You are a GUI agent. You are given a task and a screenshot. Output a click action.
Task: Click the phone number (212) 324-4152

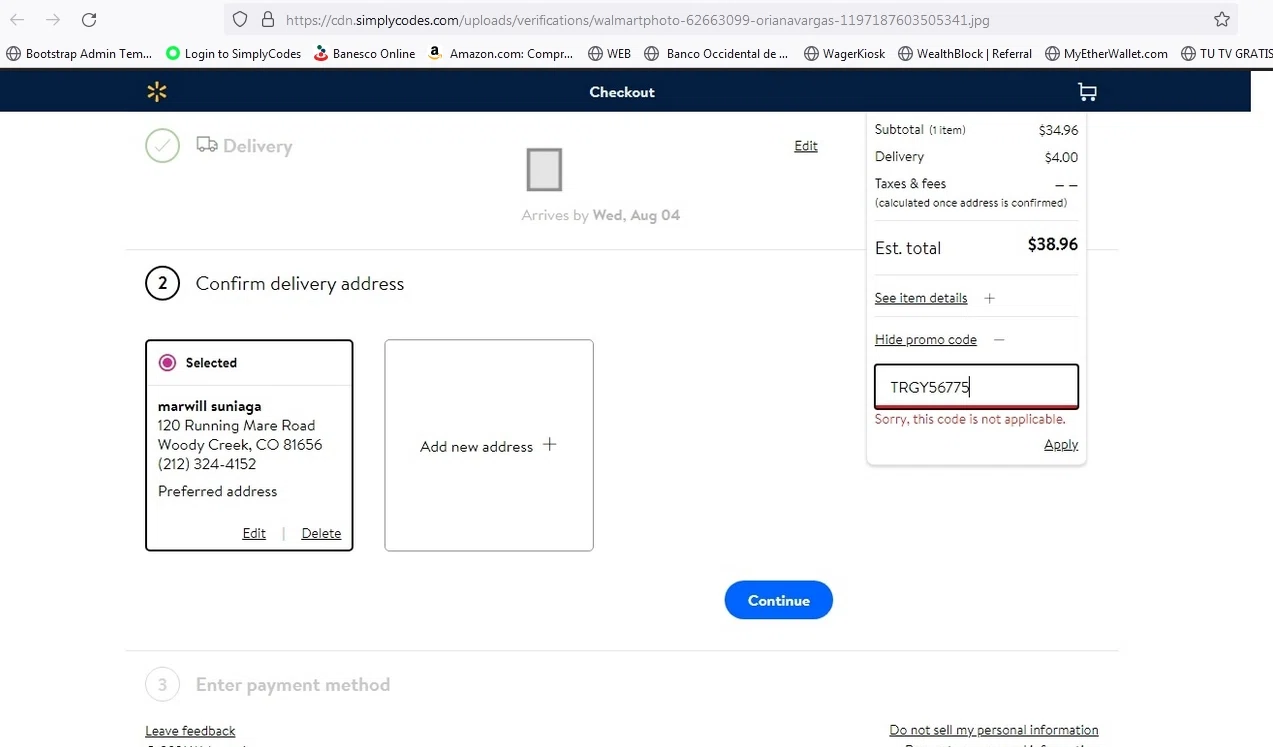pyautogui.click(x=207, y=464)
